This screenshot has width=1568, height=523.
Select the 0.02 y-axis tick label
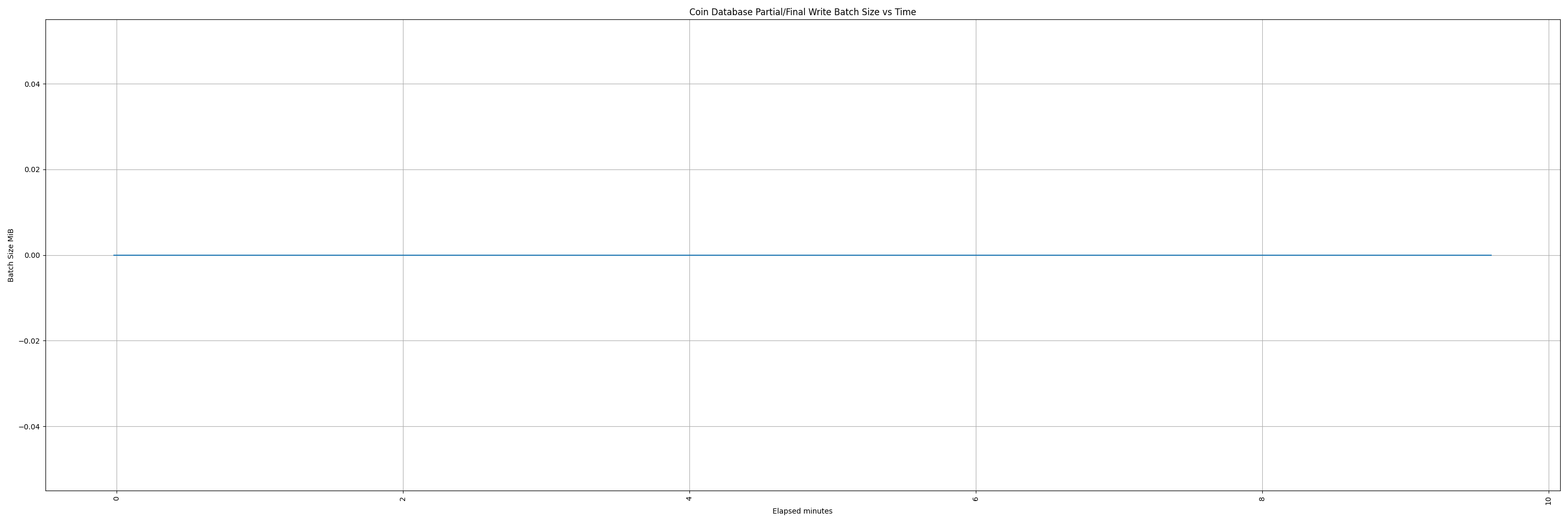tap(32, 170)
